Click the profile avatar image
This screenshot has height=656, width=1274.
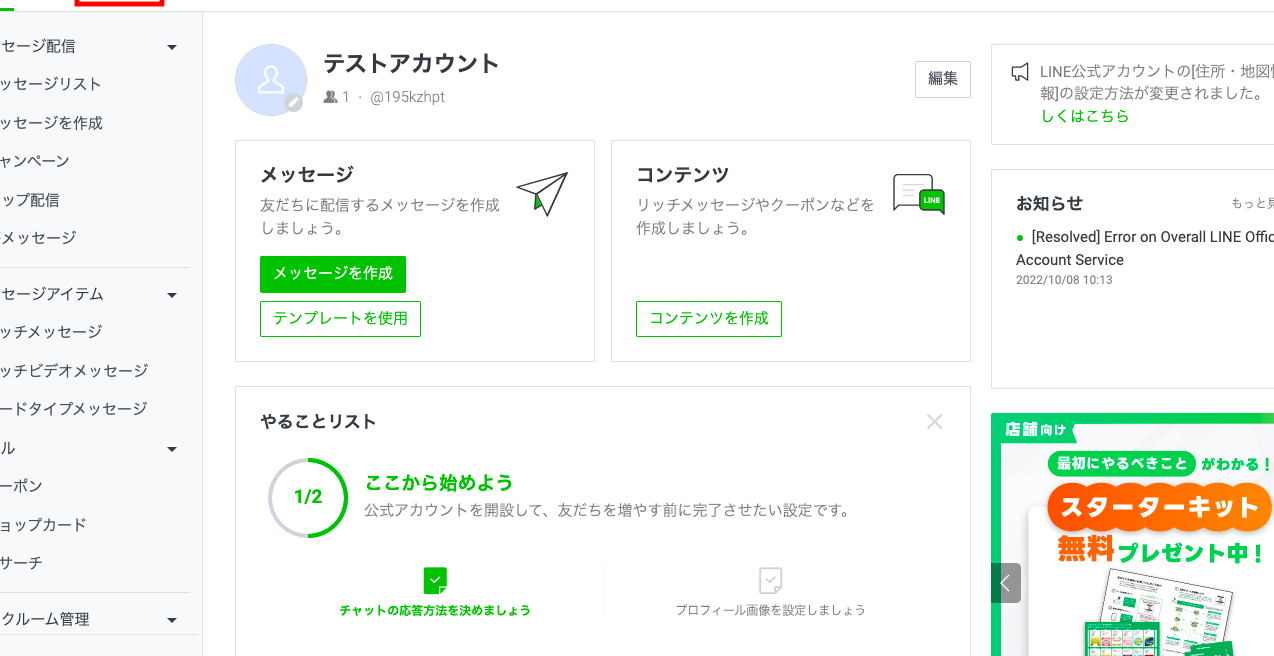[x=271, y=80]
